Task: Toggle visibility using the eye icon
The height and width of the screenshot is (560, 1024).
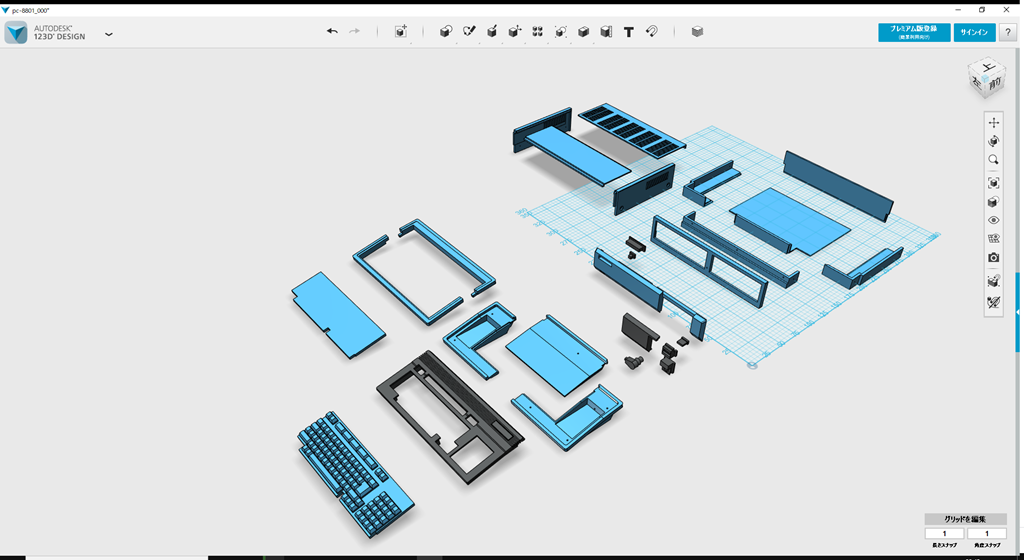Action: pos(993,220)
